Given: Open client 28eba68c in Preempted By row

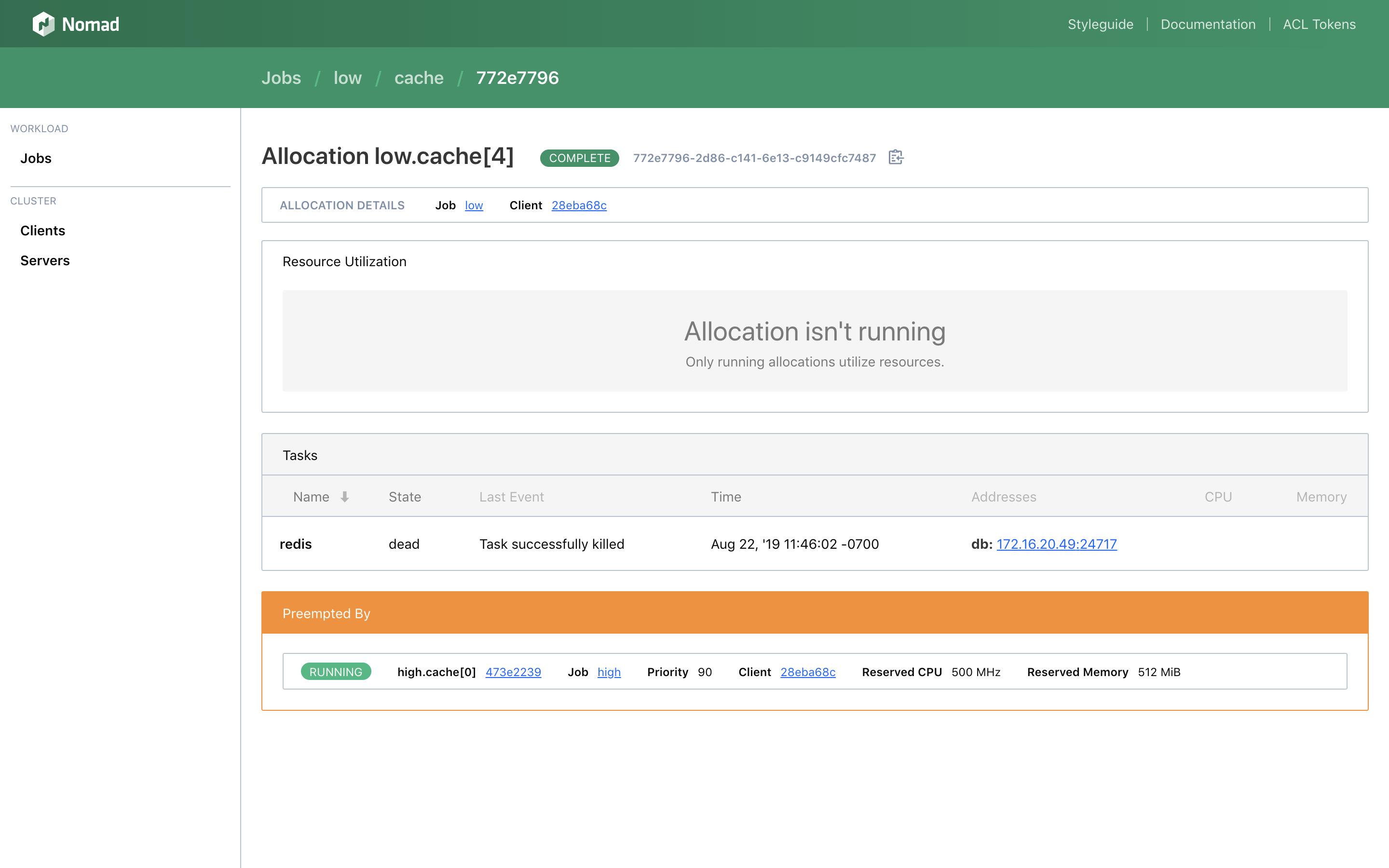Looking at the screenshot, I should click(x=807, y=672).
